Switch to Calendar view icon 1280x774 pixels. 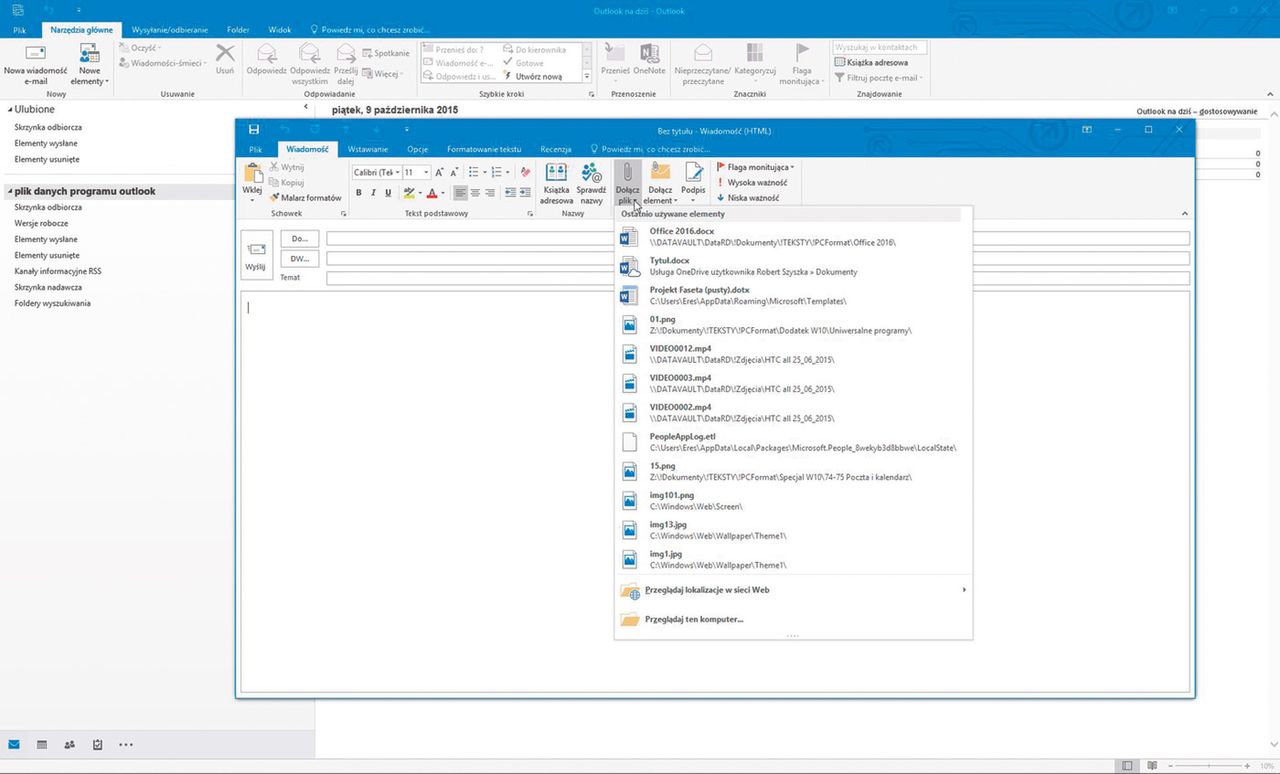42,744
